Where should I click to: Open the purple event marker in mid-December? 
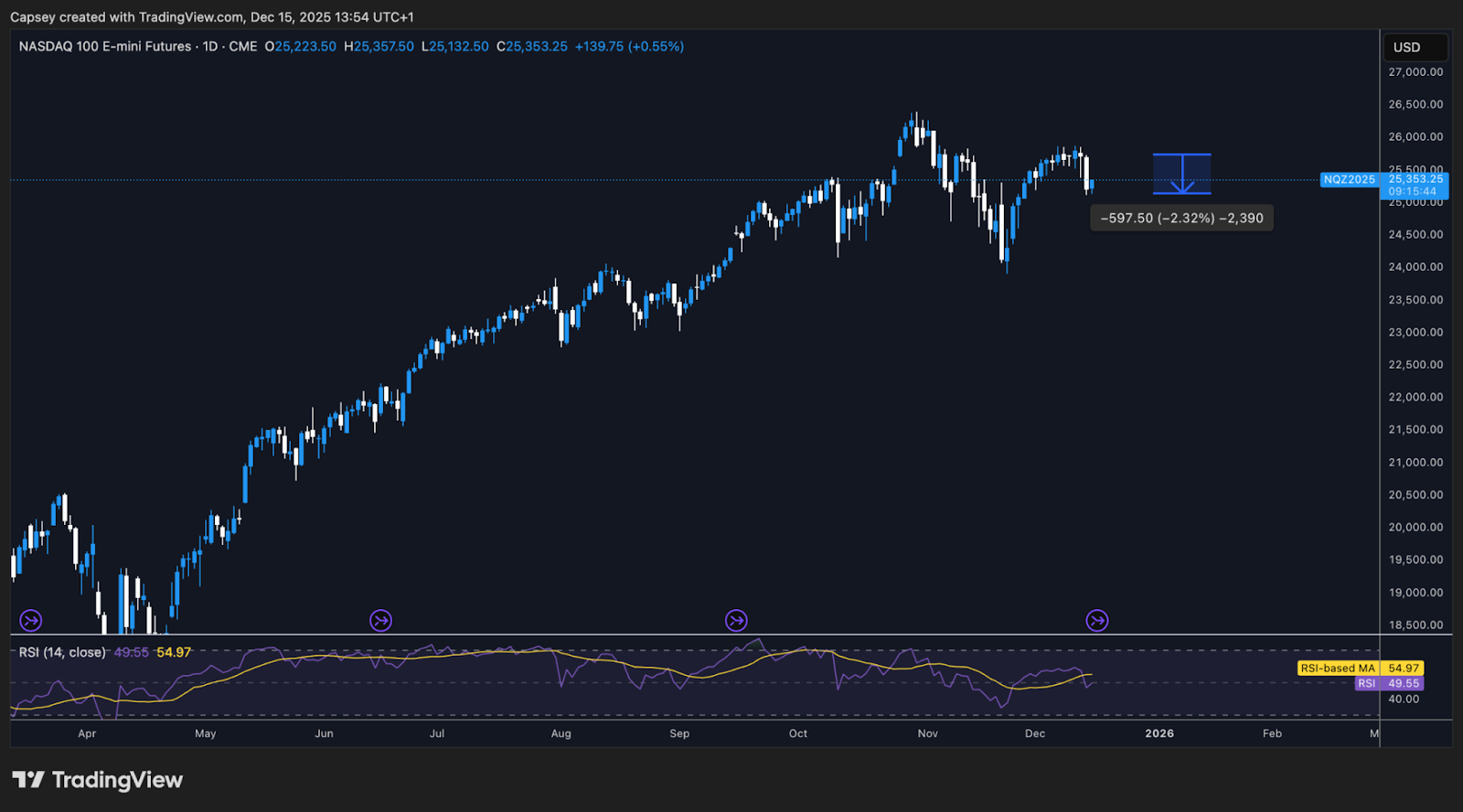point(1096,622)
